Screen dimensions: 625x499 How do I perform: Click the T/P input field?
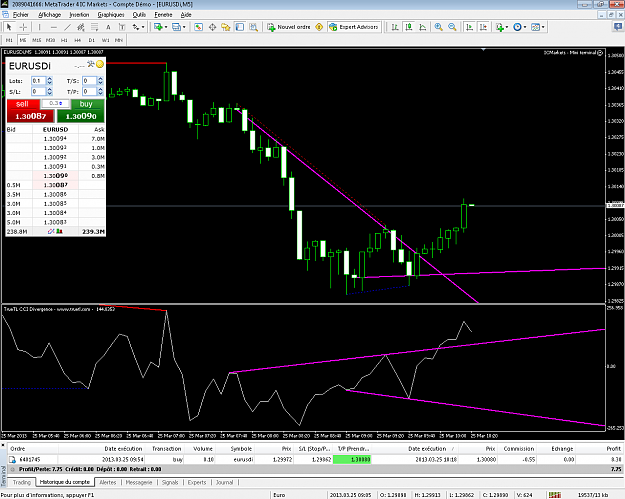pyautogui.click(x=89, y=92)
